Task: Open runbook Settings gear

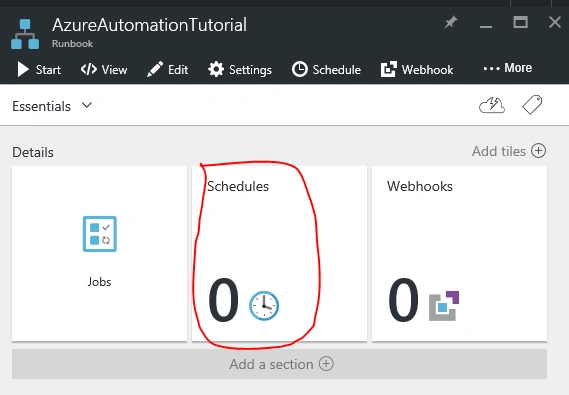Action: (240, 69)
